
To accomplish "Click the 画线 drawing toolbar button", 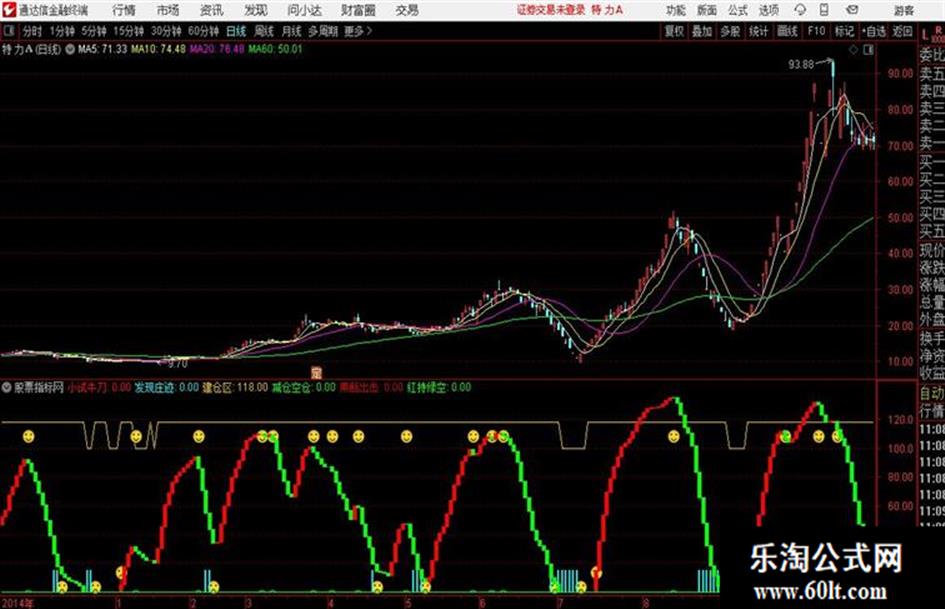I will (787, 31).
